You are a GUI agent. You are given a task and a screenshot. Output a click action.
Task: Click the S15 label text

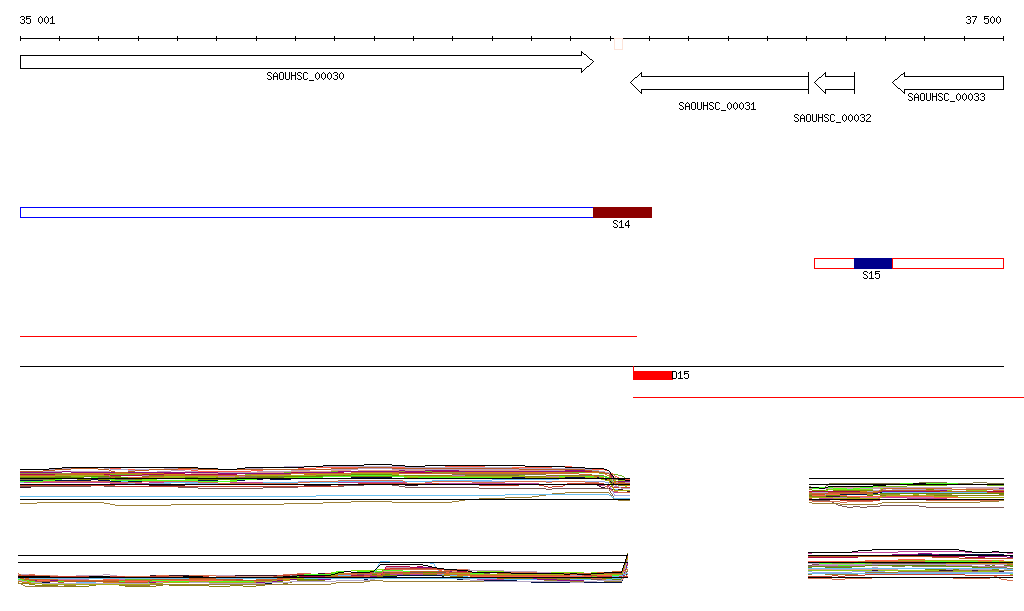tap(871, 275)
